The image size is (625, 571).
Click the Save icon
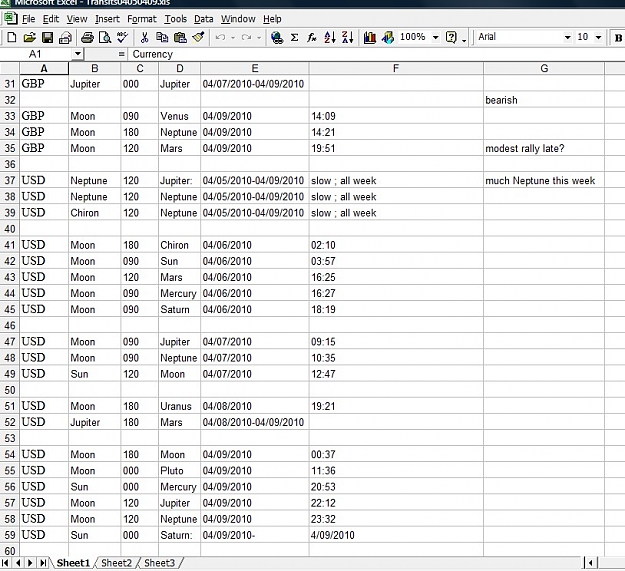pyautogui.click(x=47, y=37)
